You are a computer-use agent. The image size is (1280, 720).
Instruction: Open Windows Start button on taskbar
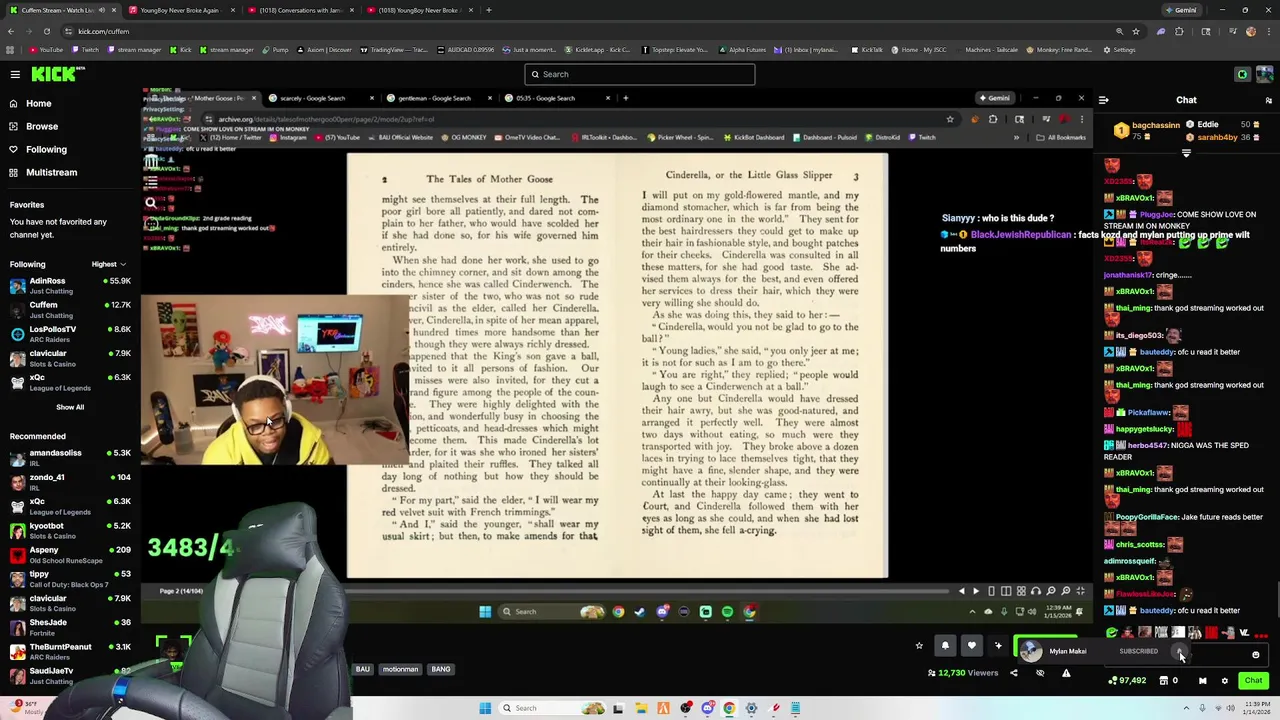(x=485, y=708)
